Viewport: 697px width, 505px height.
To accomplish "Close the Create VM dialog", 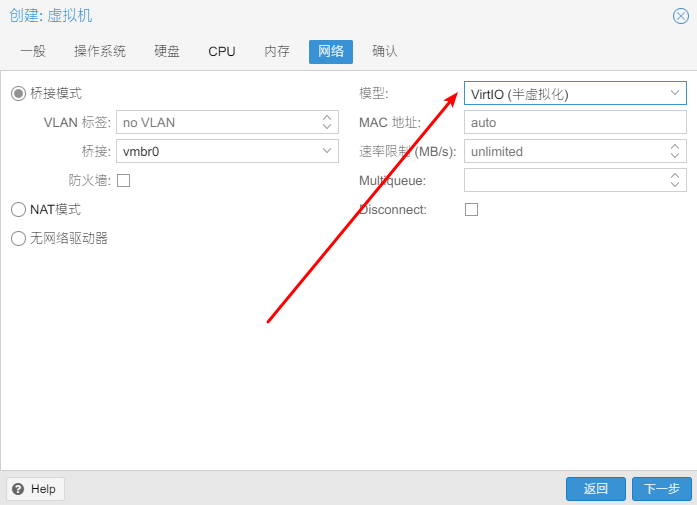I will click(681, 16).
